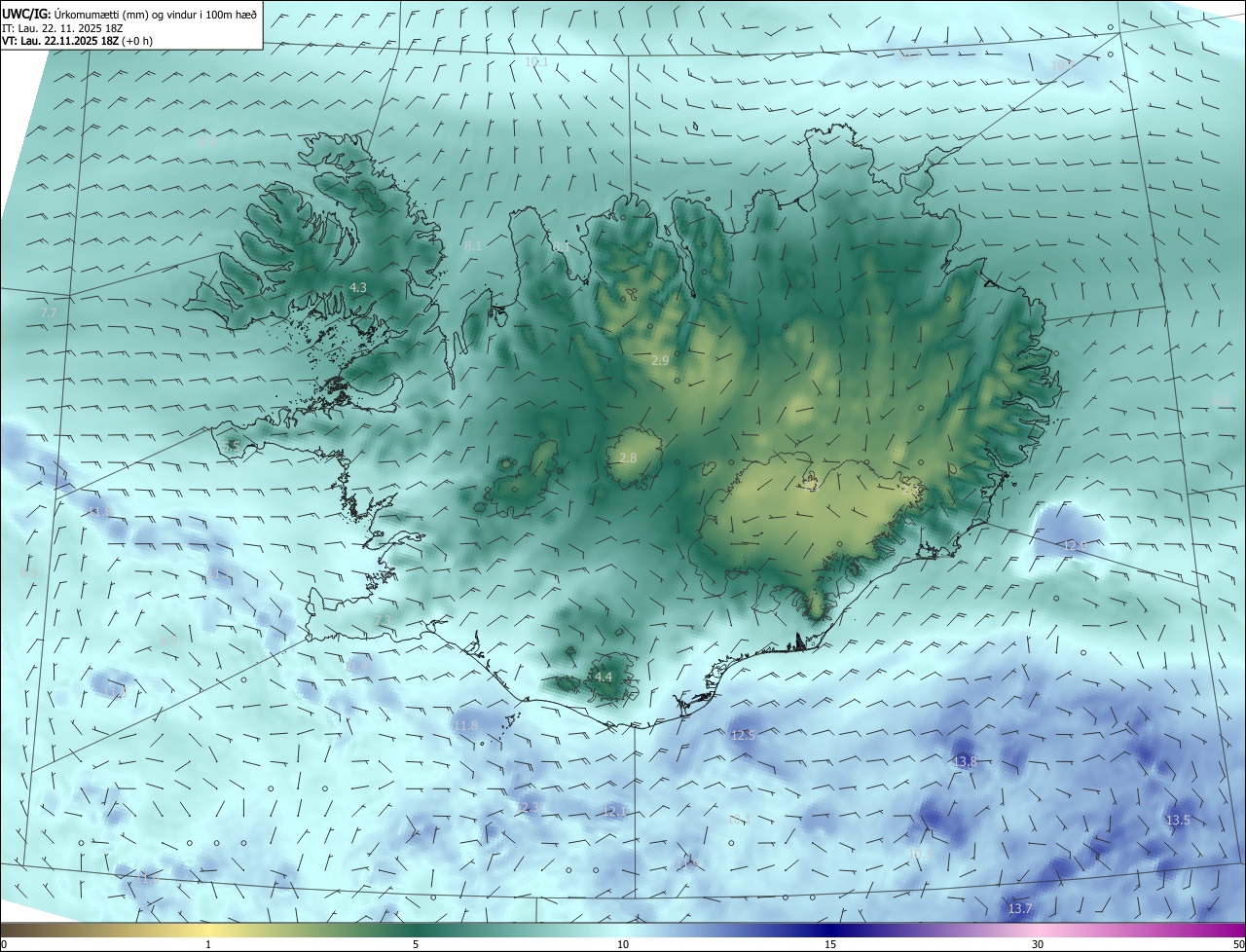This screenshot has width=1246, height=952.
Task: Click the 2.9 value in north Iceland
Action: 660,360
